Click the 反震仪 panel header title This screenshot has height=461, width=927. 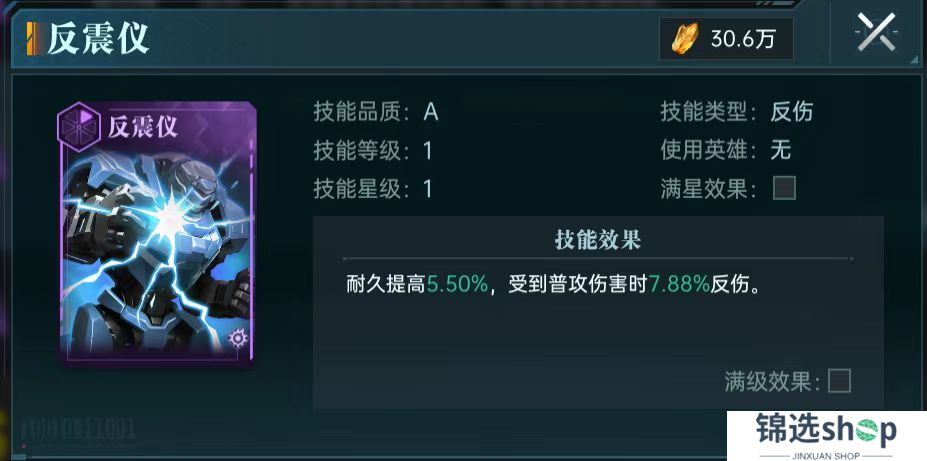coord(98,40)
